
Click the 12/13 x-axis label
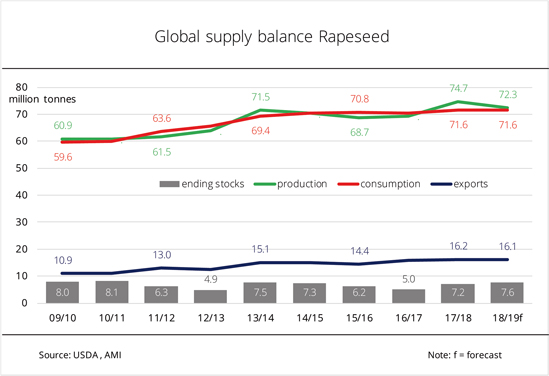[211, 318]
